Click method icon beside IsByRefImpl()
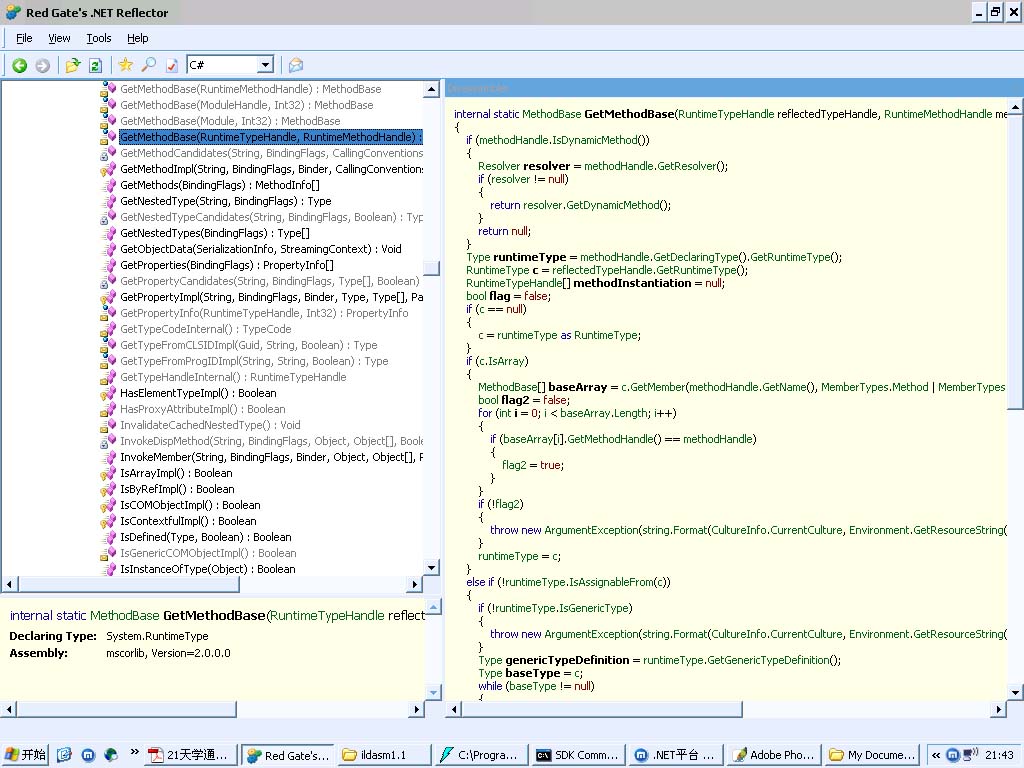 108,490
